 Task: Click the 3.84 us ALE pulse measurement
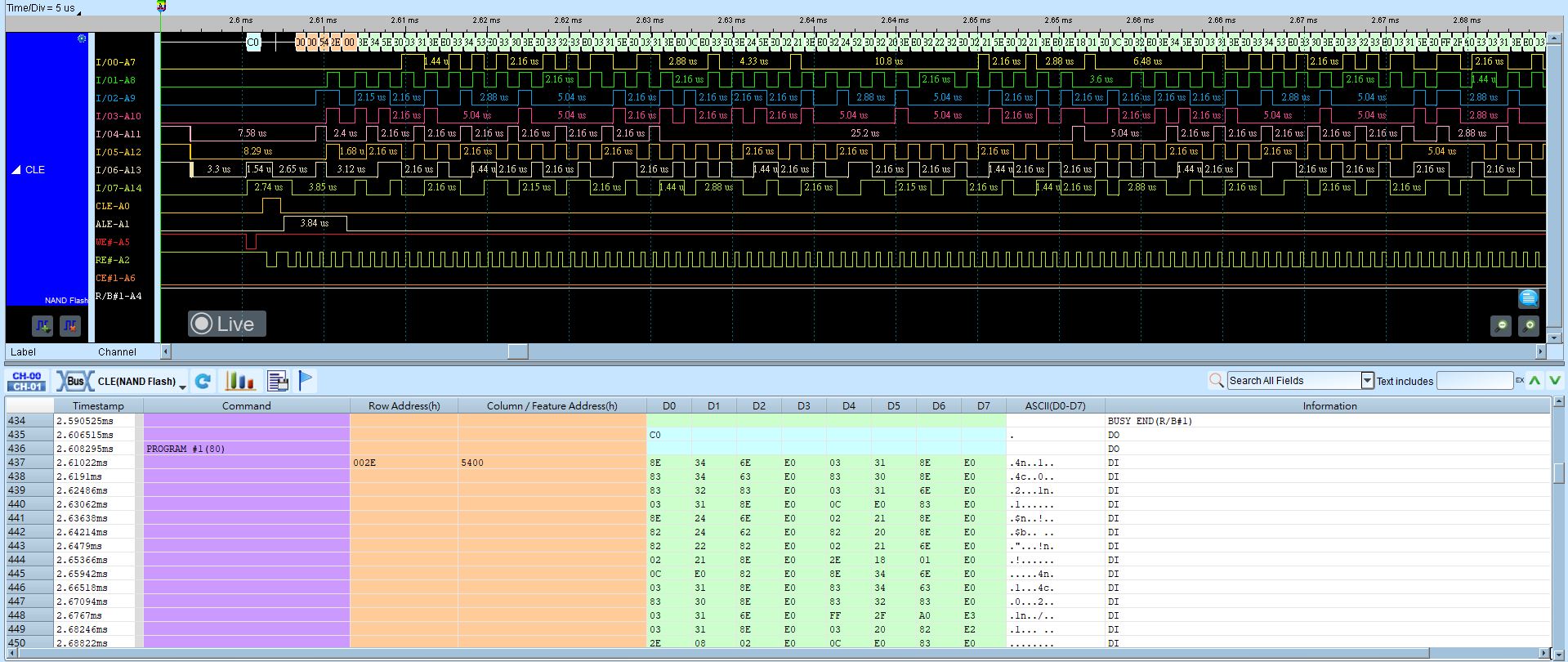315,223
